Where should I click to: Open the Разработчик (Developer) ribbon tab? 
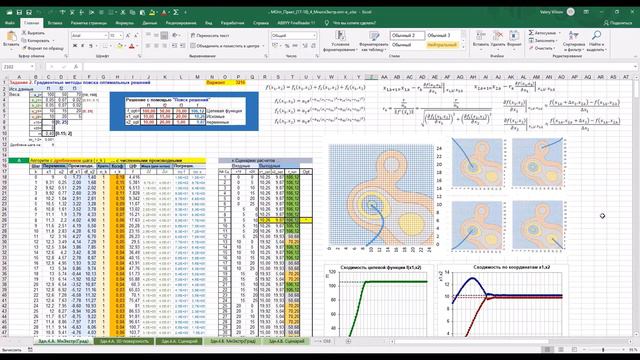232,23
